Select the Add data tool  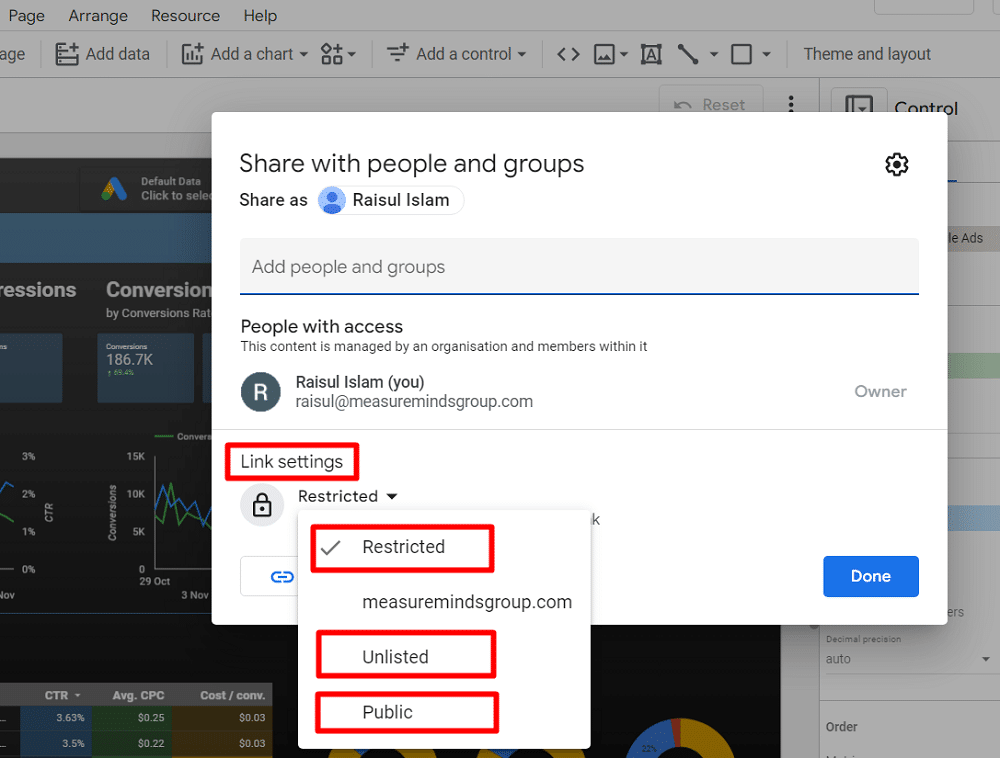(x=103, y=54)
